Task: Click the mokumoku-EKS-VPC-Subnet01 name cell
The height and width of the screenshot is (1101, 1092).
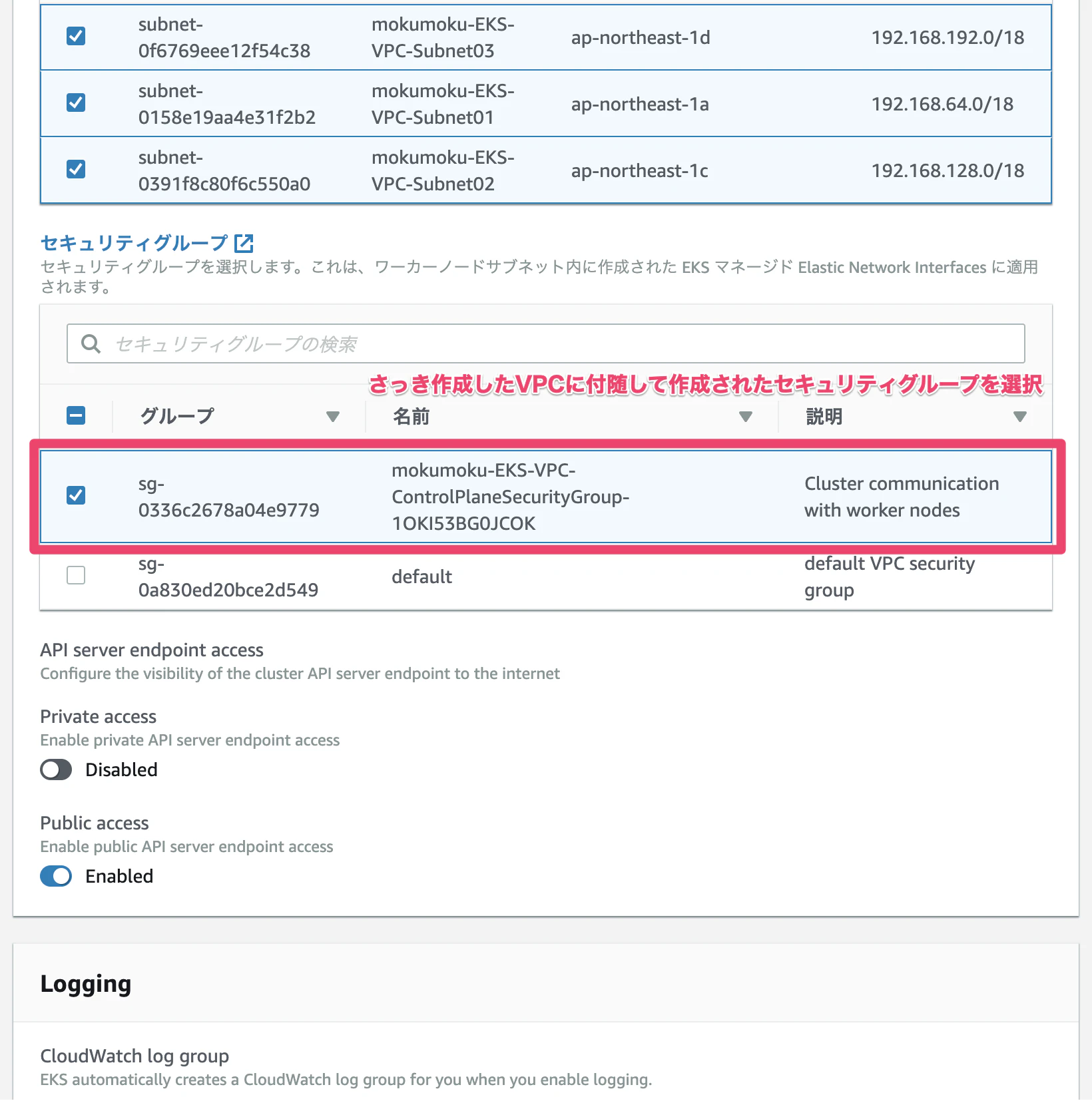Action: [443, 104]
